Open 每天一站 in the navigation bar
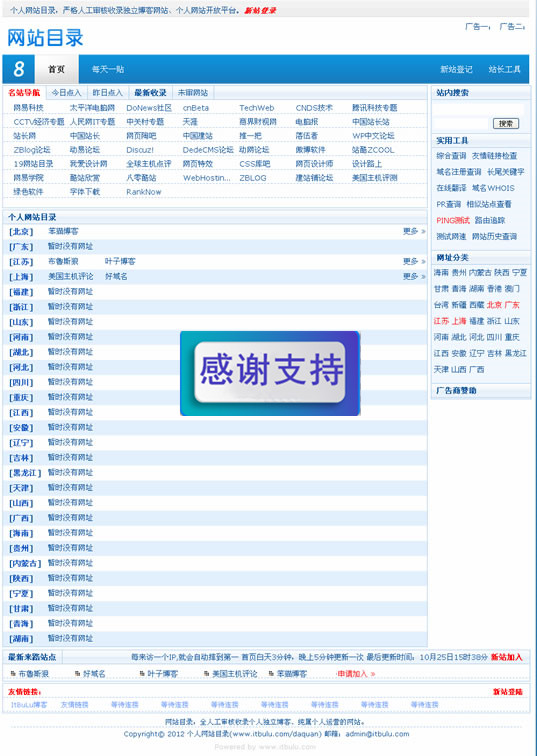Image resolution: width=537 pixels, height=756 pixels. pos(108,69)
